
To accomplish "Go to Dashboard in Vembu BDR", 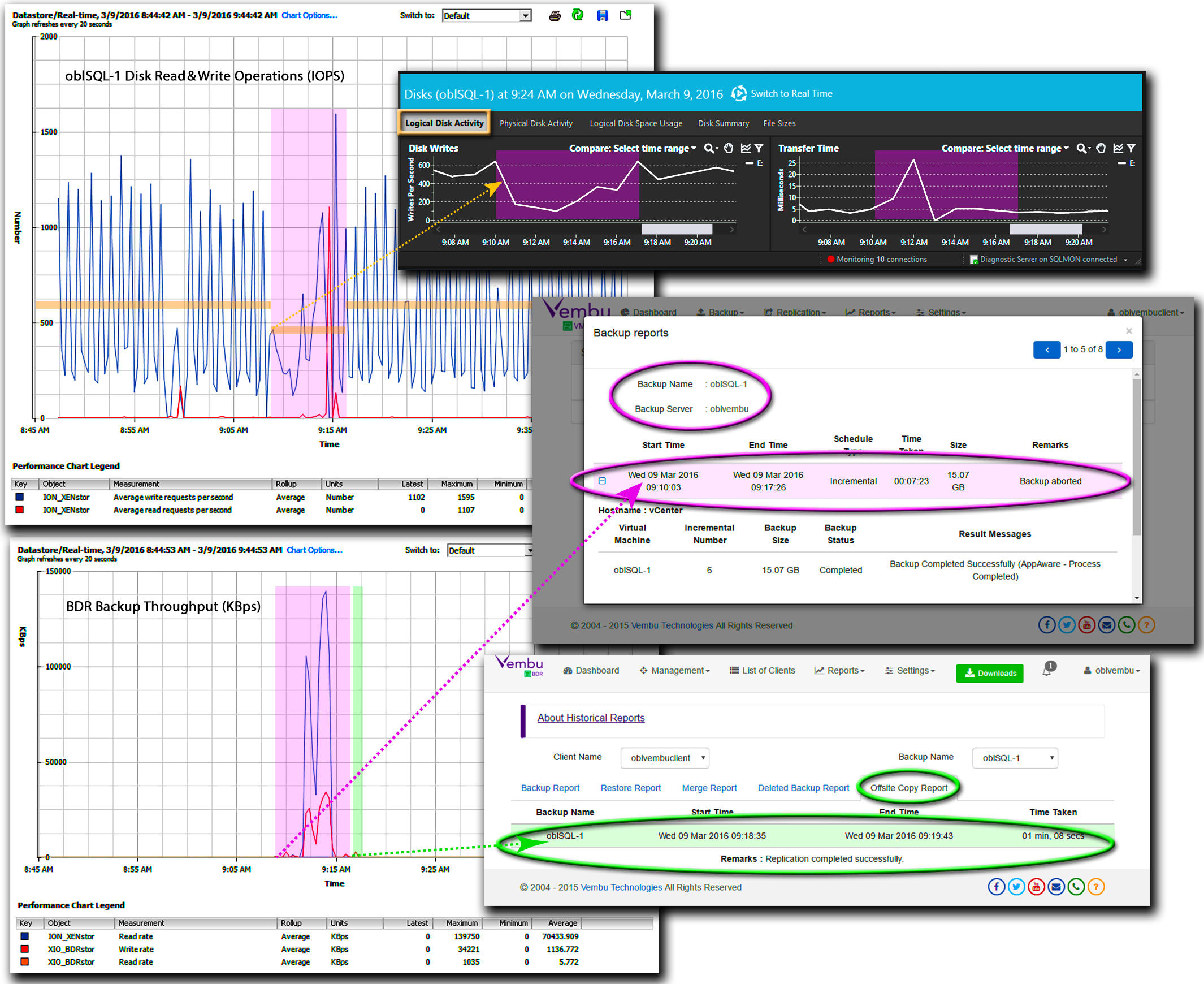I will coord(591,671).
